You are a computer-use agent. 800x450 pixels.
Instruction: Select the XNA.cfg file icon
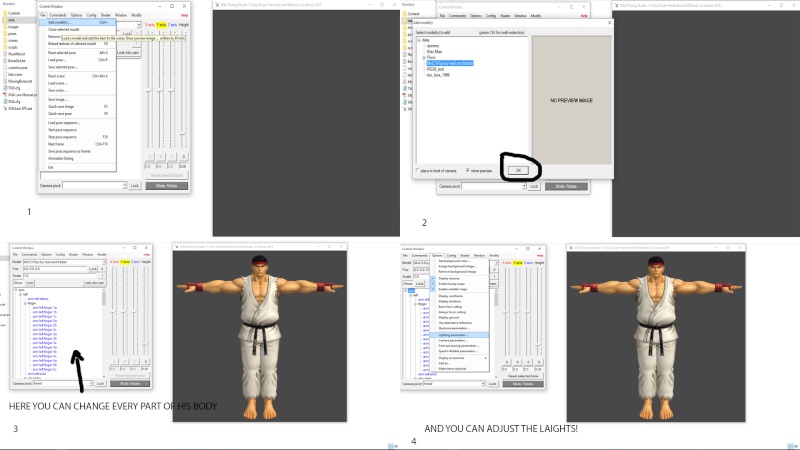[x=5, y=102]
